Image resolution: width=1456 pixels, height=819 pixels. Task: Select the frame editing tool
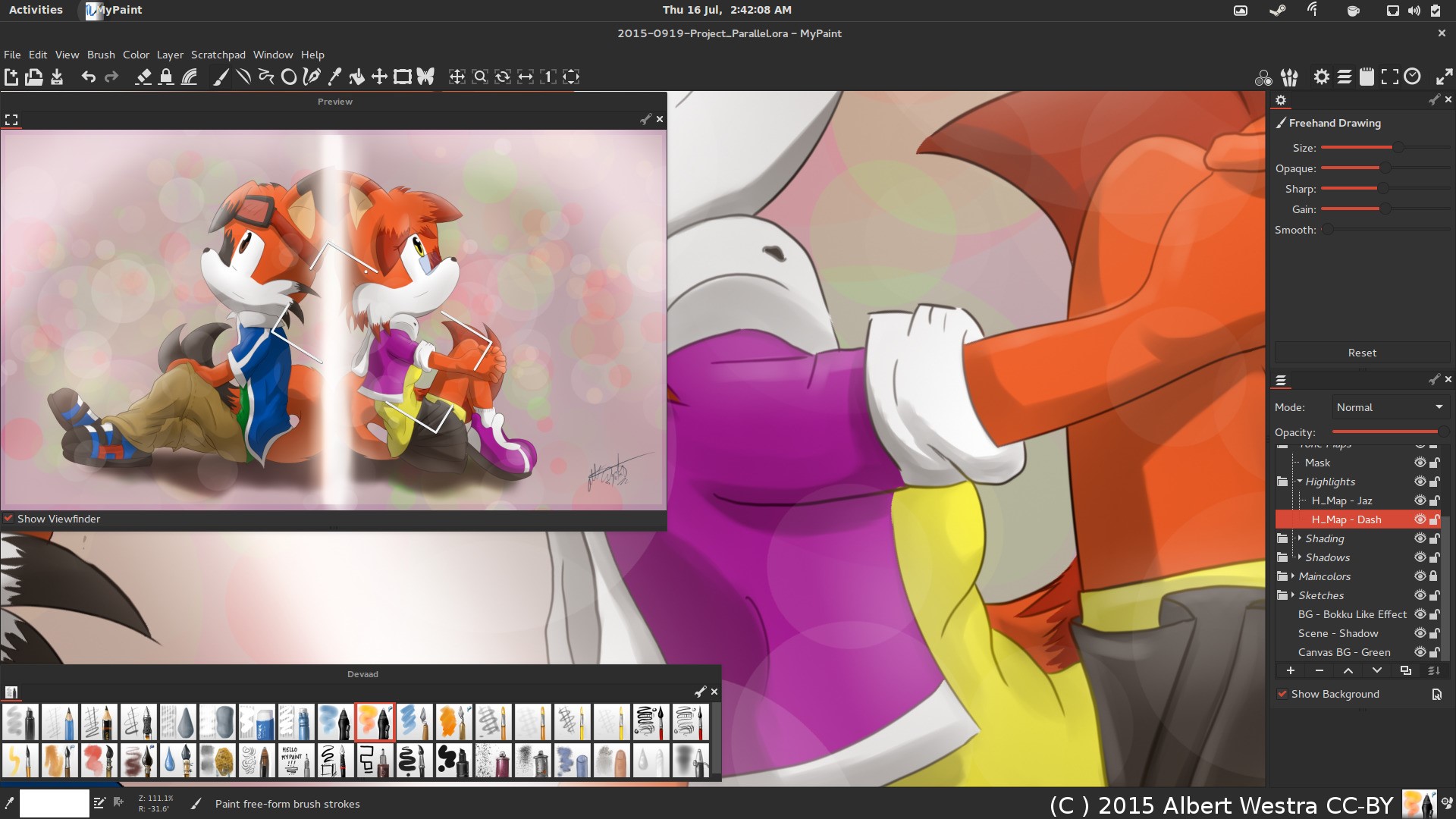pos(403,77)
